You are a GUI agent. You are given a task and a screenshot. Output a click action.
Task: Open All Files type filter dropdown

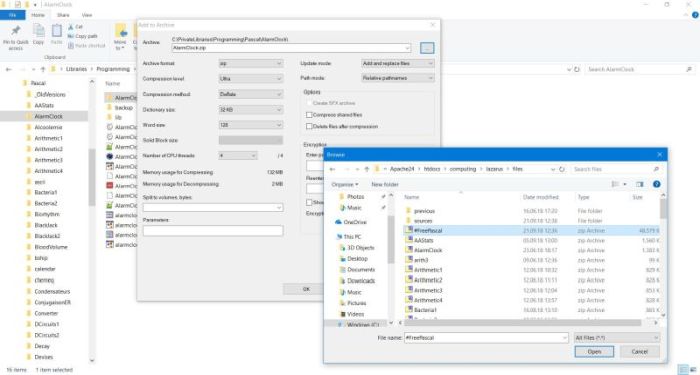pos(617,338)
